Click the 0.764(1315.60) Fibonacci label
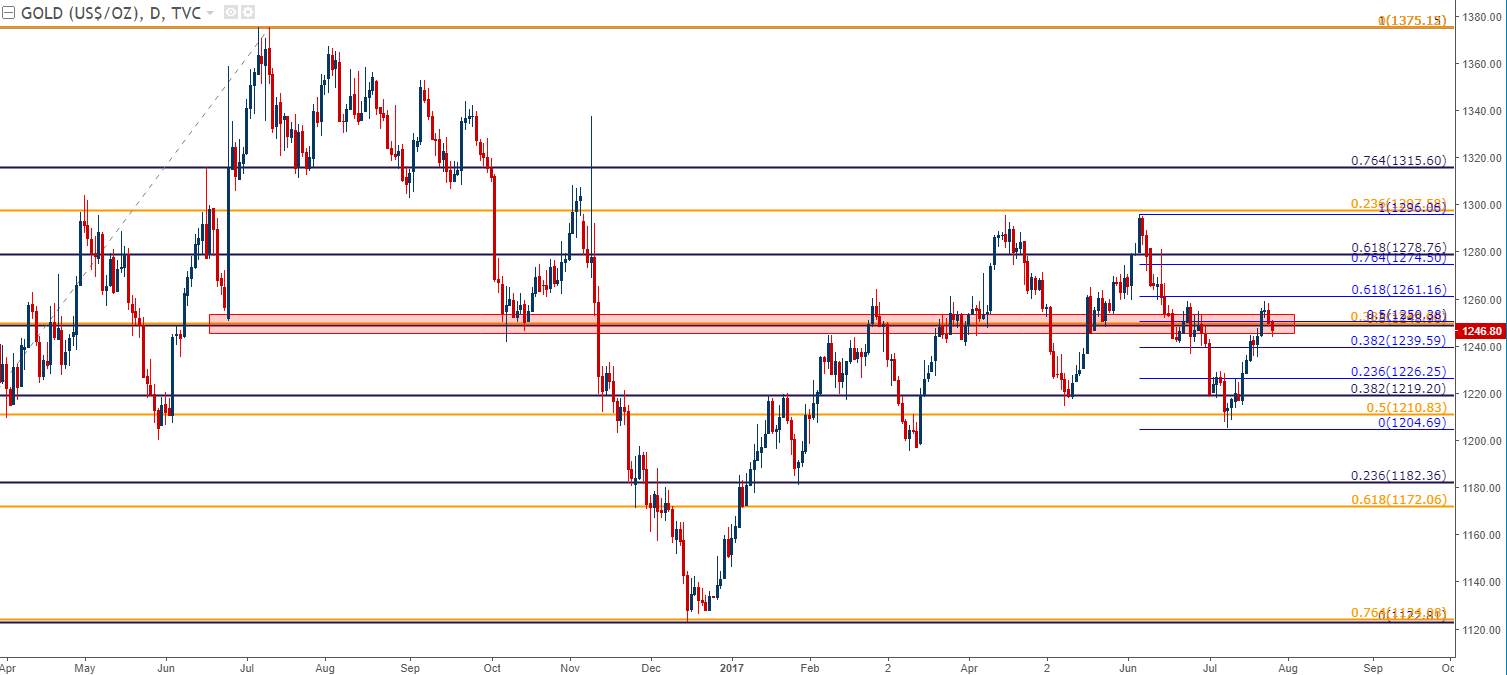1507x675 pixels. point(1398,160)
